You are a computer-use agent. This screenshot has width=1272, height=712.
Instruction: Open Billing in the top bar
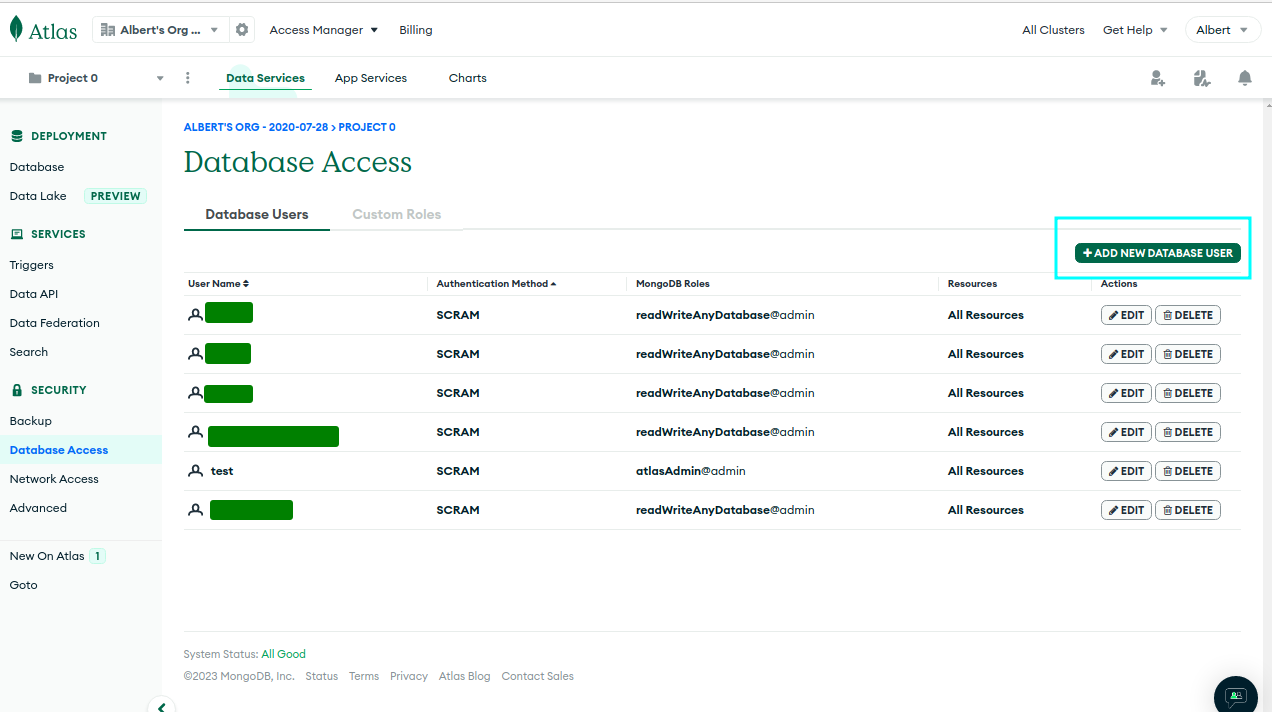click(416, 30)
